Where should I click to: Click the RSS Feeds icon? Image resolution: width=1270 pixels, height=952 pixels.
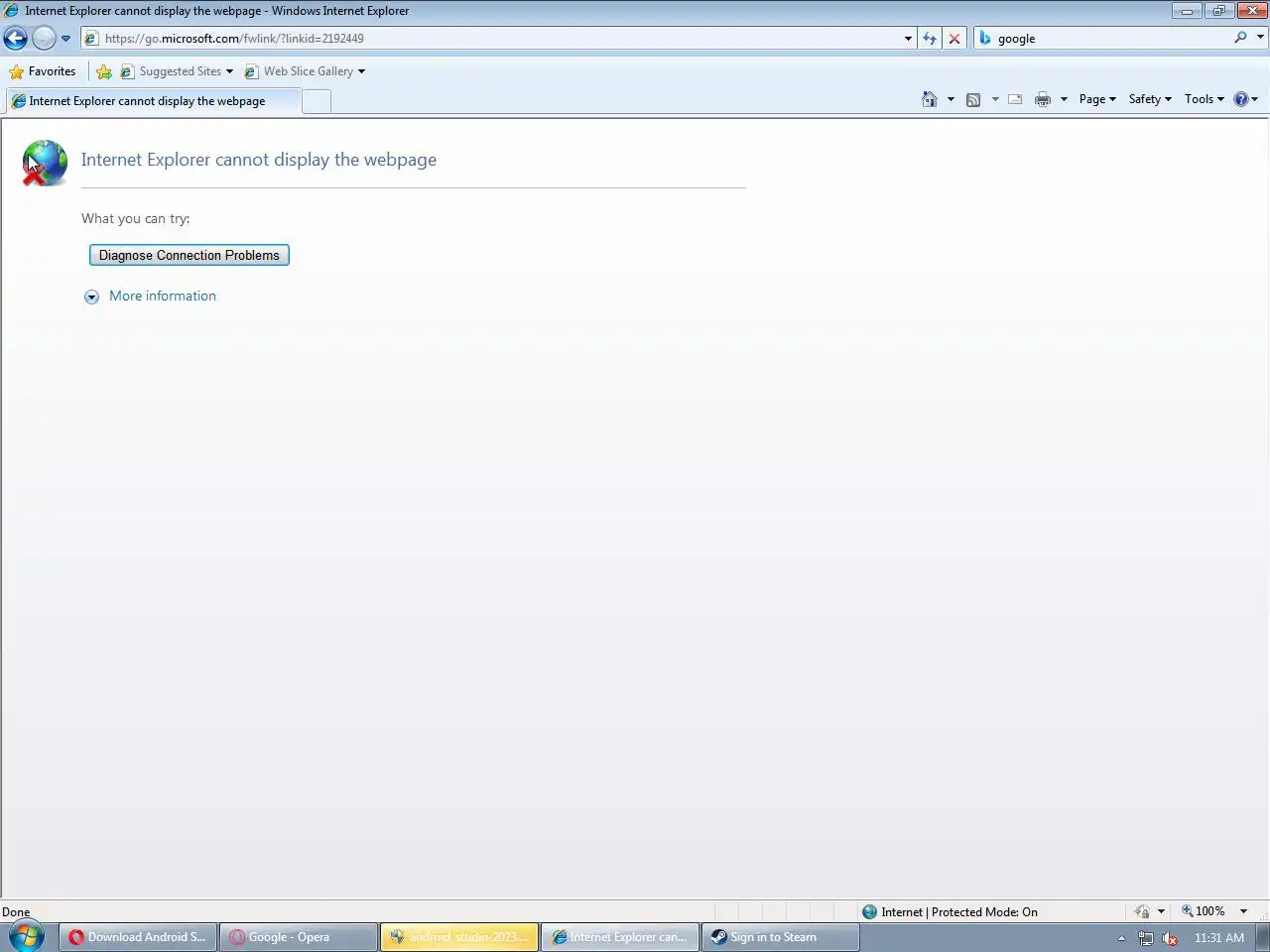(x=973, y=99)
